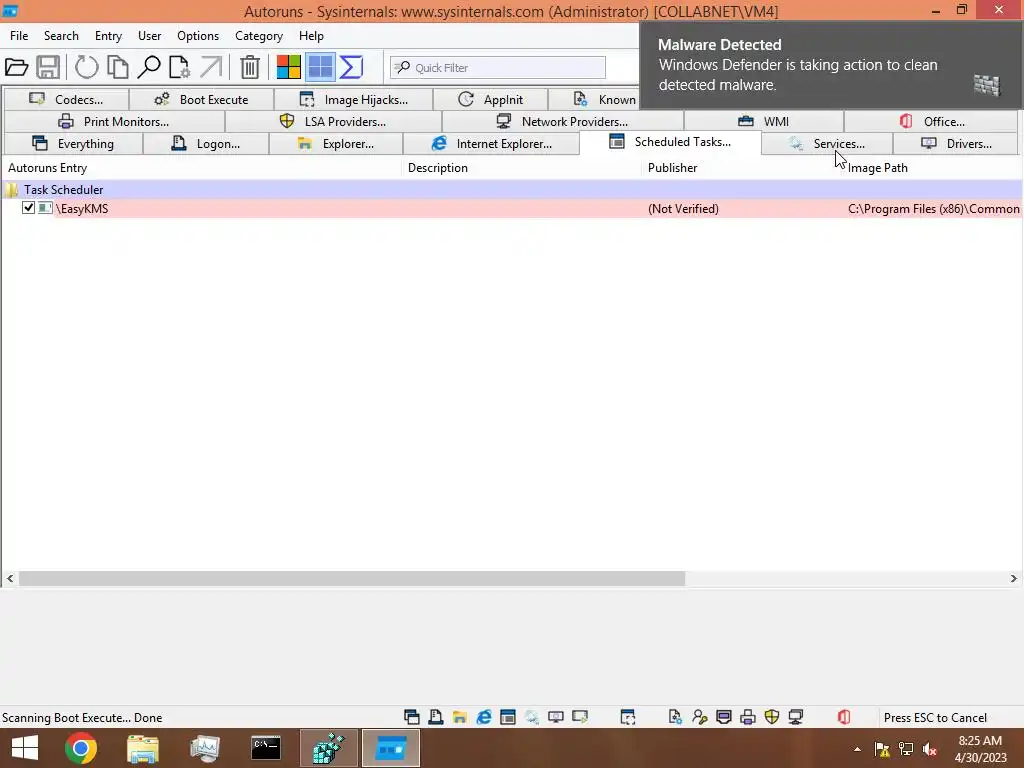
Task: Toggle the VirusTotal sigma toolbar button
Action: (x=351, y=67)
